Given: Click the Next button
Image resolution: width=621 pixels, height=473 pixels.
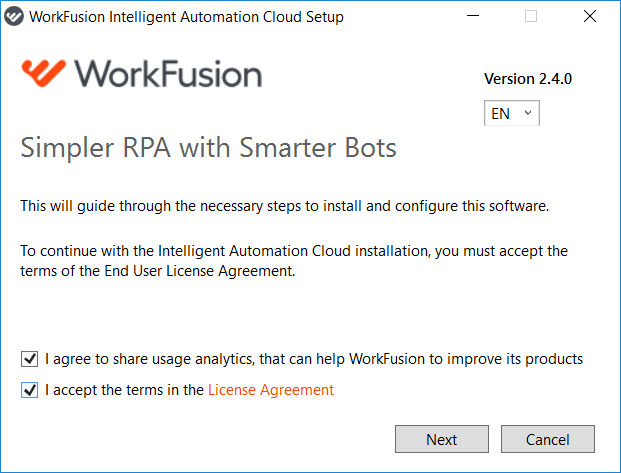Looking at the screenshot, I should pos(442,439).
